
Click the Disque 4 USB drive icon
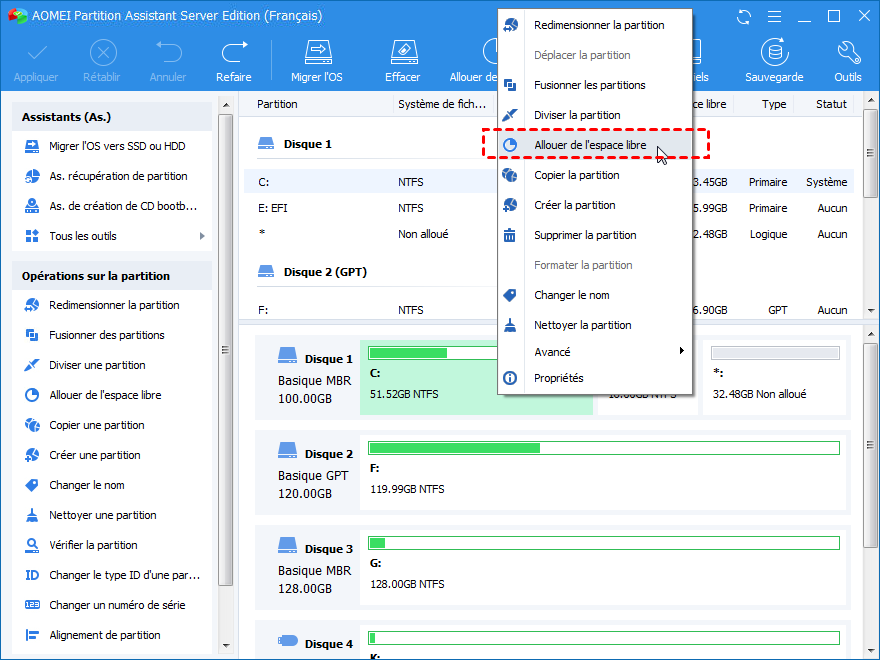[288, 640]
